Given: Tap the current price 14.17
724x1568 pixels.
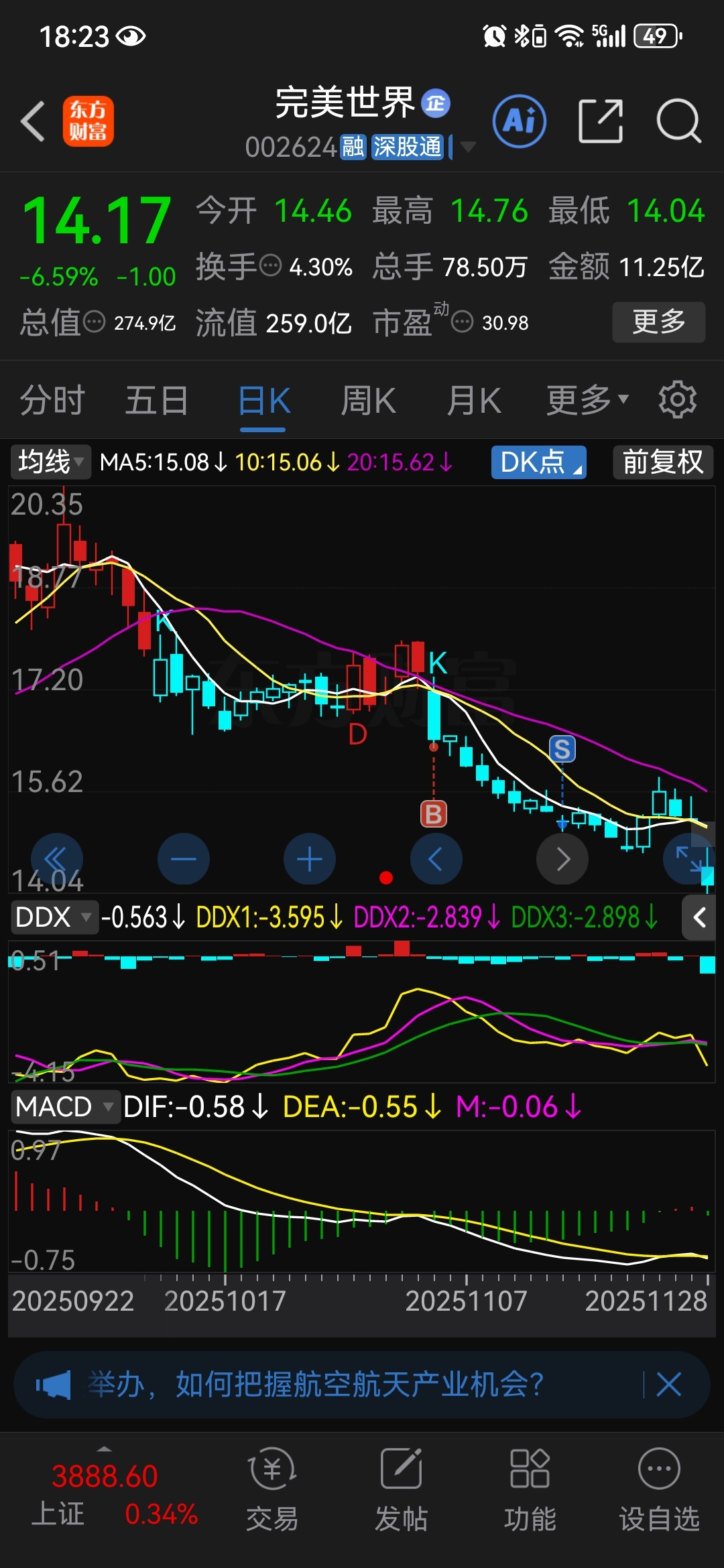Looking at the screenshot, I should point(97,220).
